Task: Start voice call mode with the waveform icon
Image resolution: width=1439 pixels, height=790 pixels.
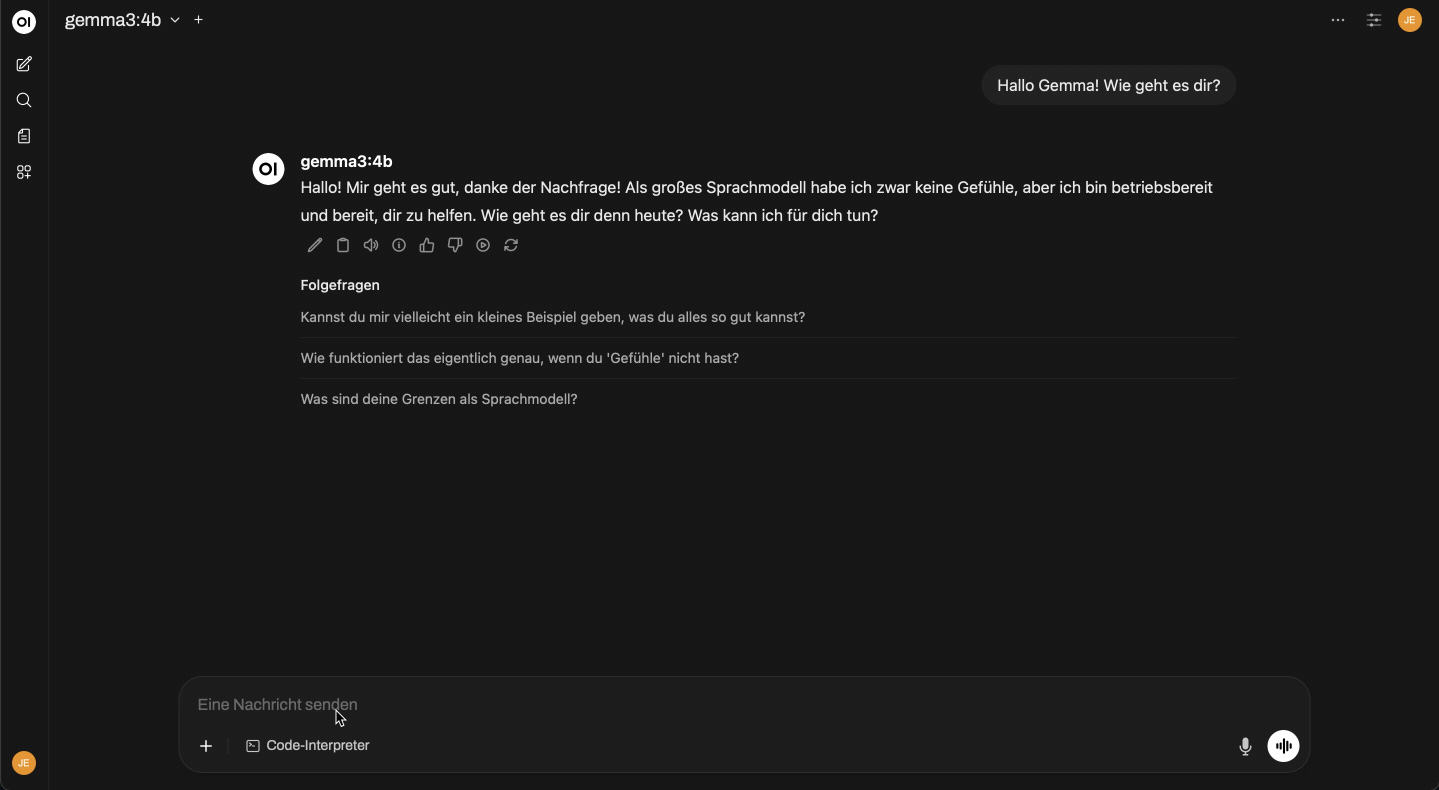Action: [x=1283, y=746]
